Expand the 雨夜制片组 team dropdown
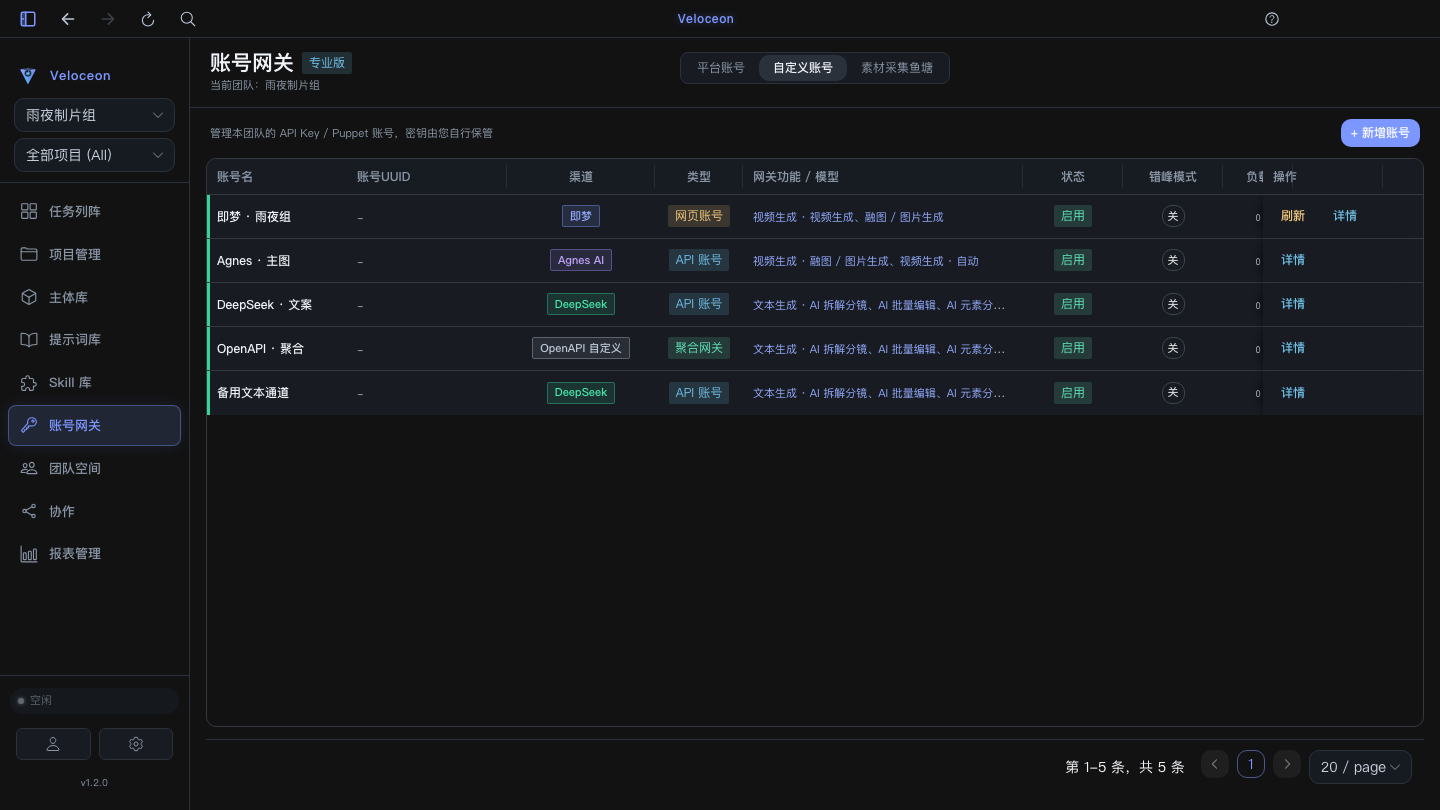Viewport: 1440px width, 810px height. click(x=94, y=115)
